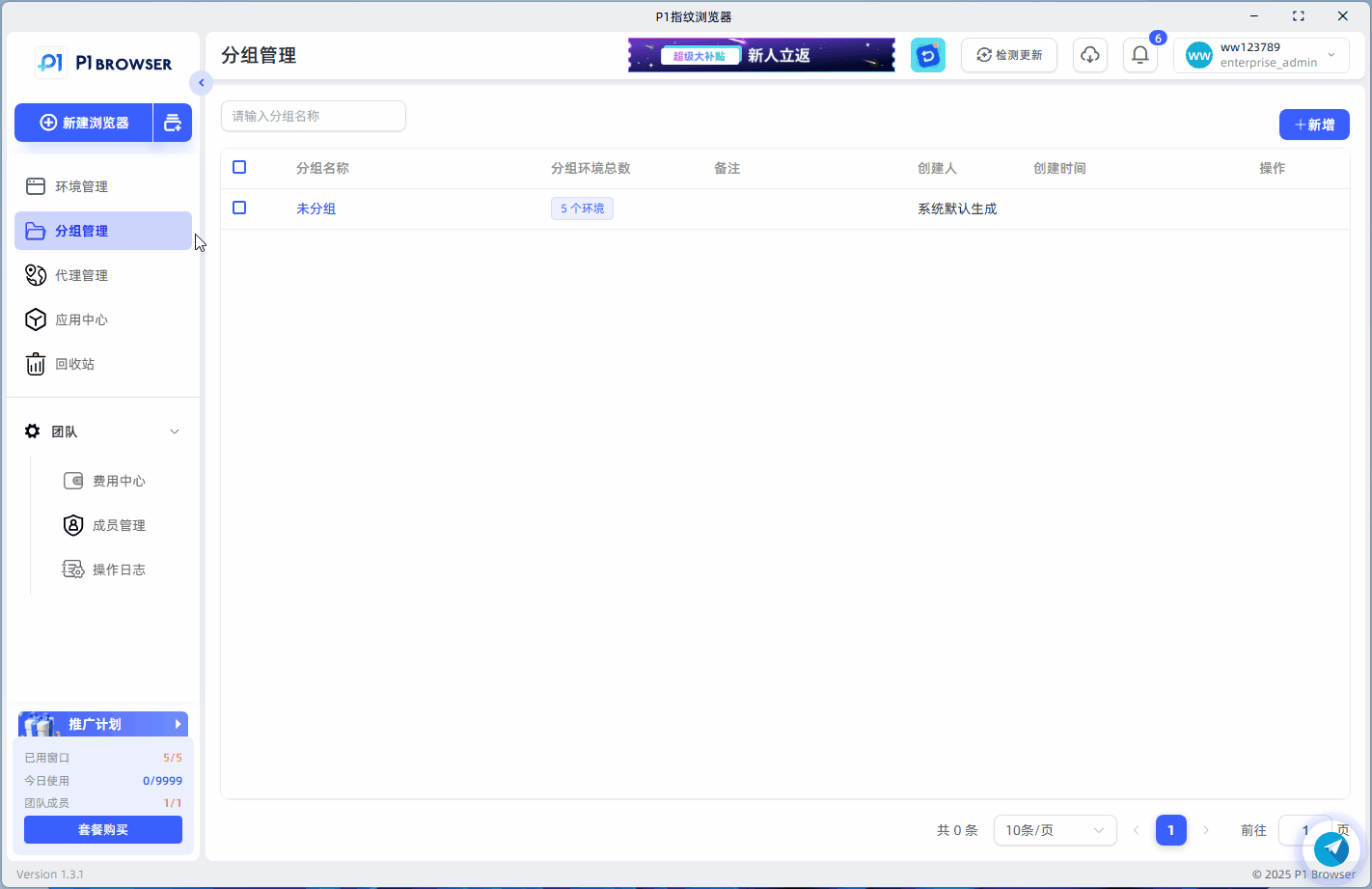Click the batch create icon beside 新建浏览器
Image resolution: width=1372 pixels, height=889 pixels.
173,123
